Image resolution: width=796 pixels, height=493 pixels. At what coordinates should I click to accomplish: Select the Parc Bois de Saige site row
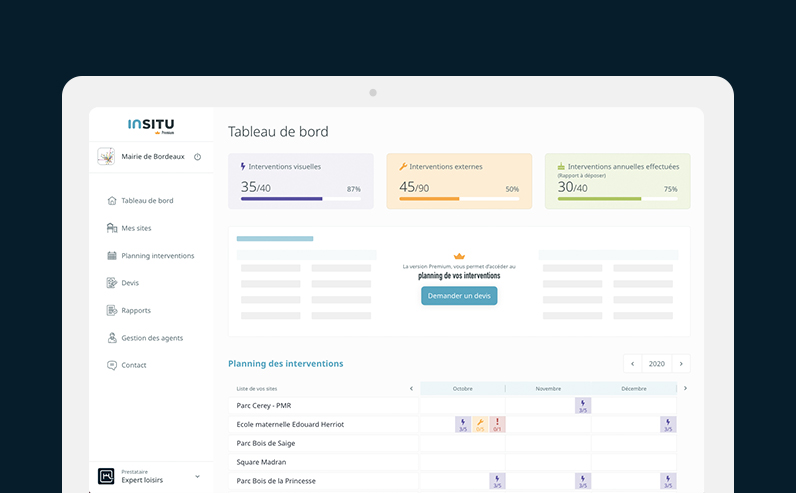[x=266, y=443]
